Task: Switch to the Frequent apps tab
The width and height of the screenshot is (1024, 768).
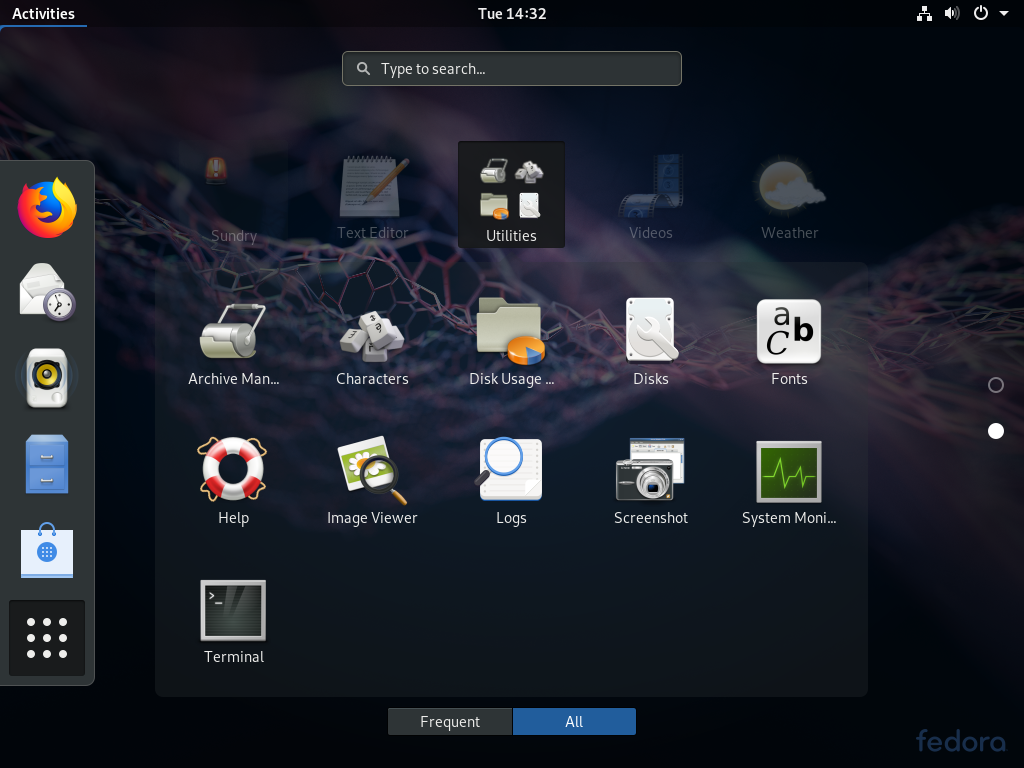Action: coord(450,722)
